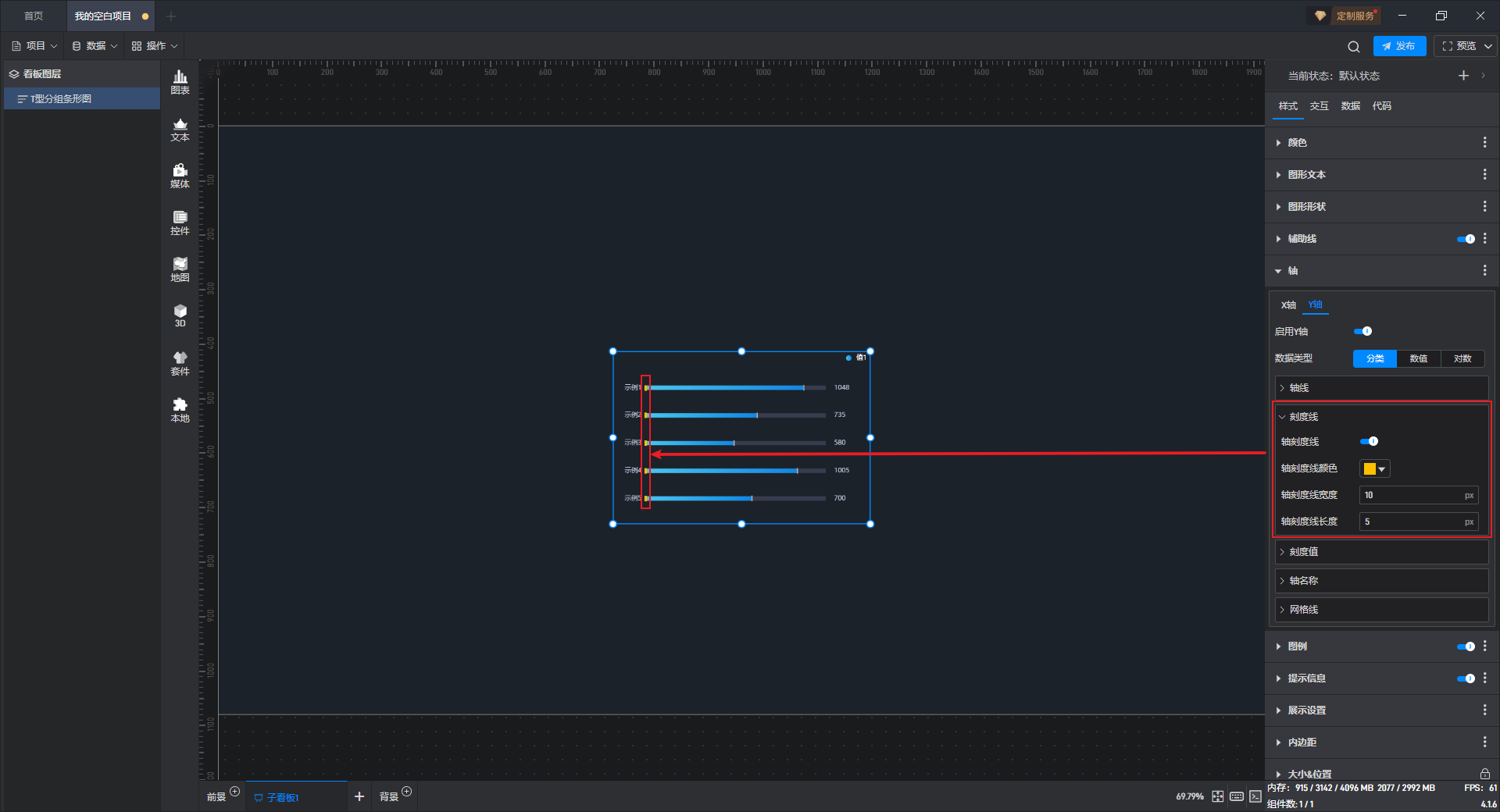
Task: Open more options for 轴 section
Action: pyautogui.click(x=1484, y=271)
